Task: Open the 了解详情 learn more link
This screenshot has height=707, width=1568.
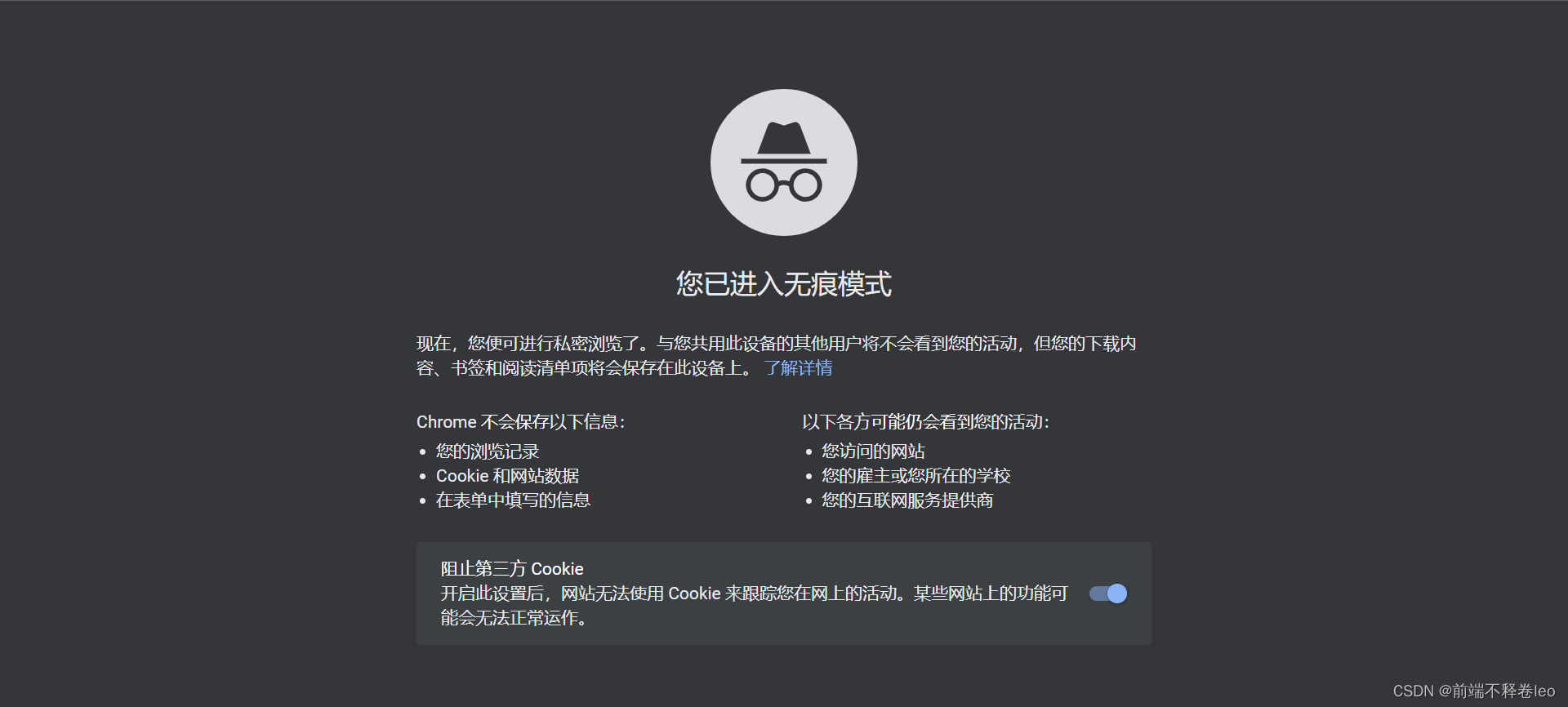Action: click(x=798, y=368)
